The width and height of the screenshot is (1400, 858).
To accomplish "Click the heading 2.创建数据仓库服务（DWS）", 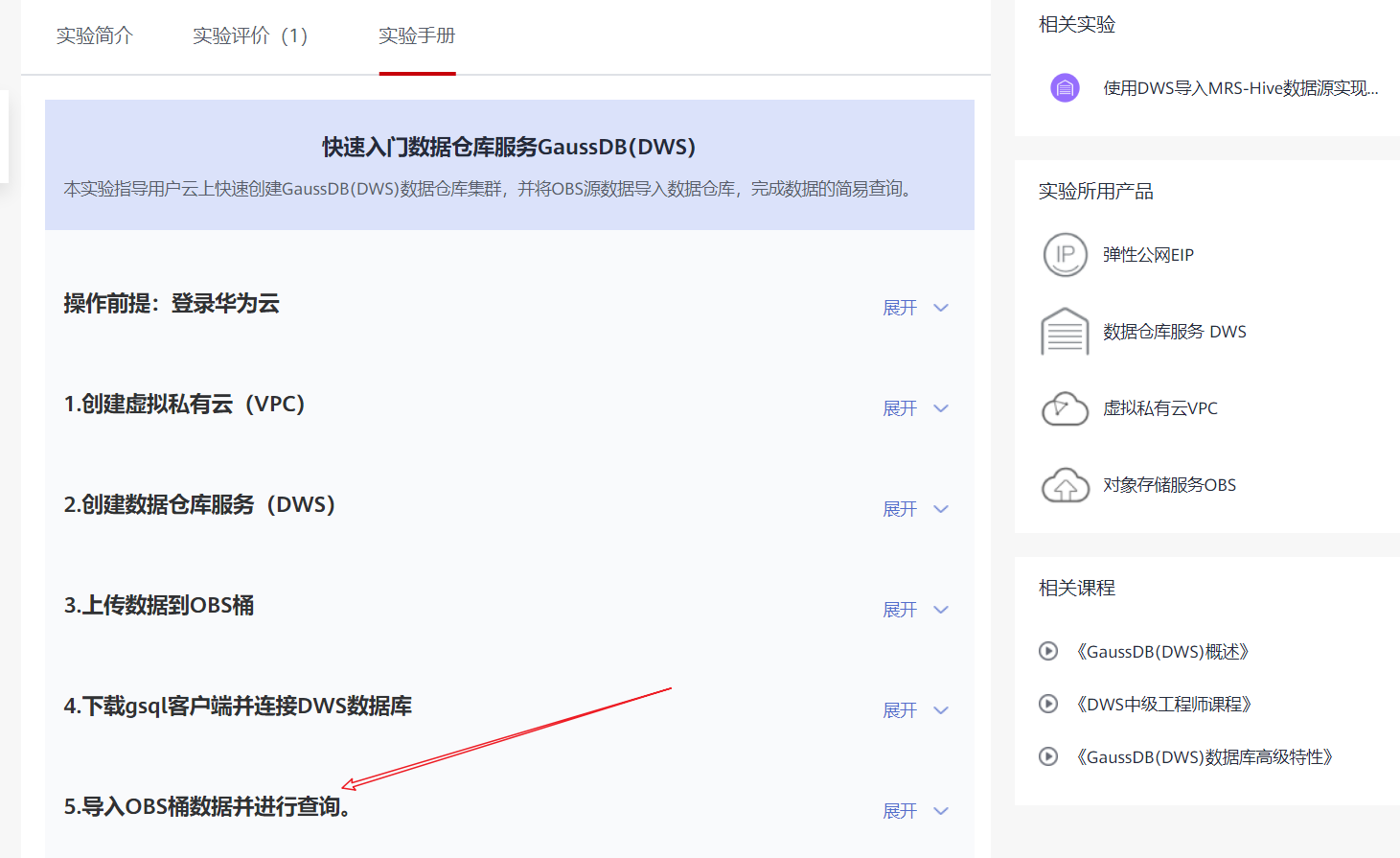I will pyautogui.click(x=200, y=505).
